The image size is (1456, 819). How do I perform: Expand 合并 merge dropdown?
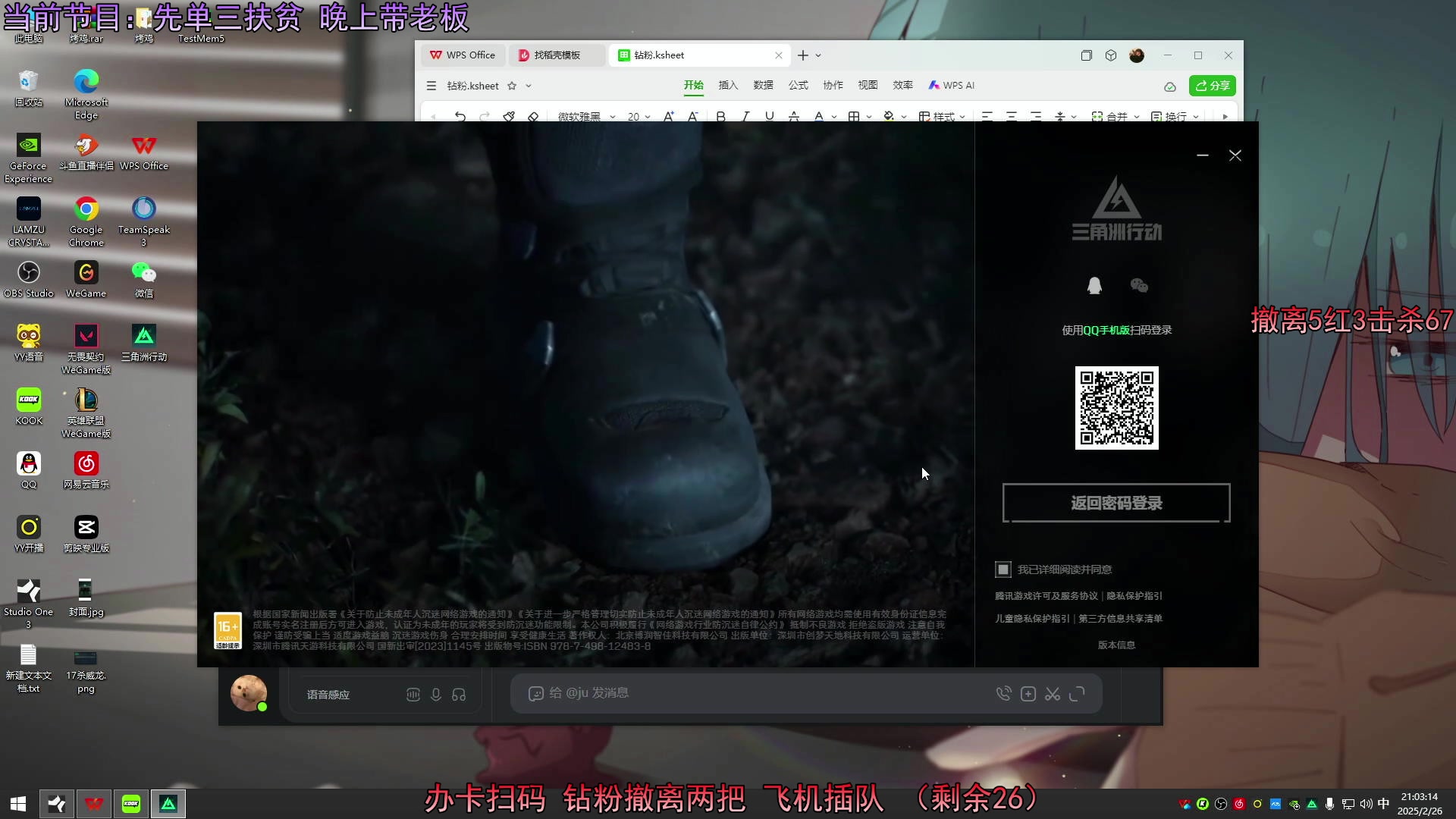coord(1137,117)
